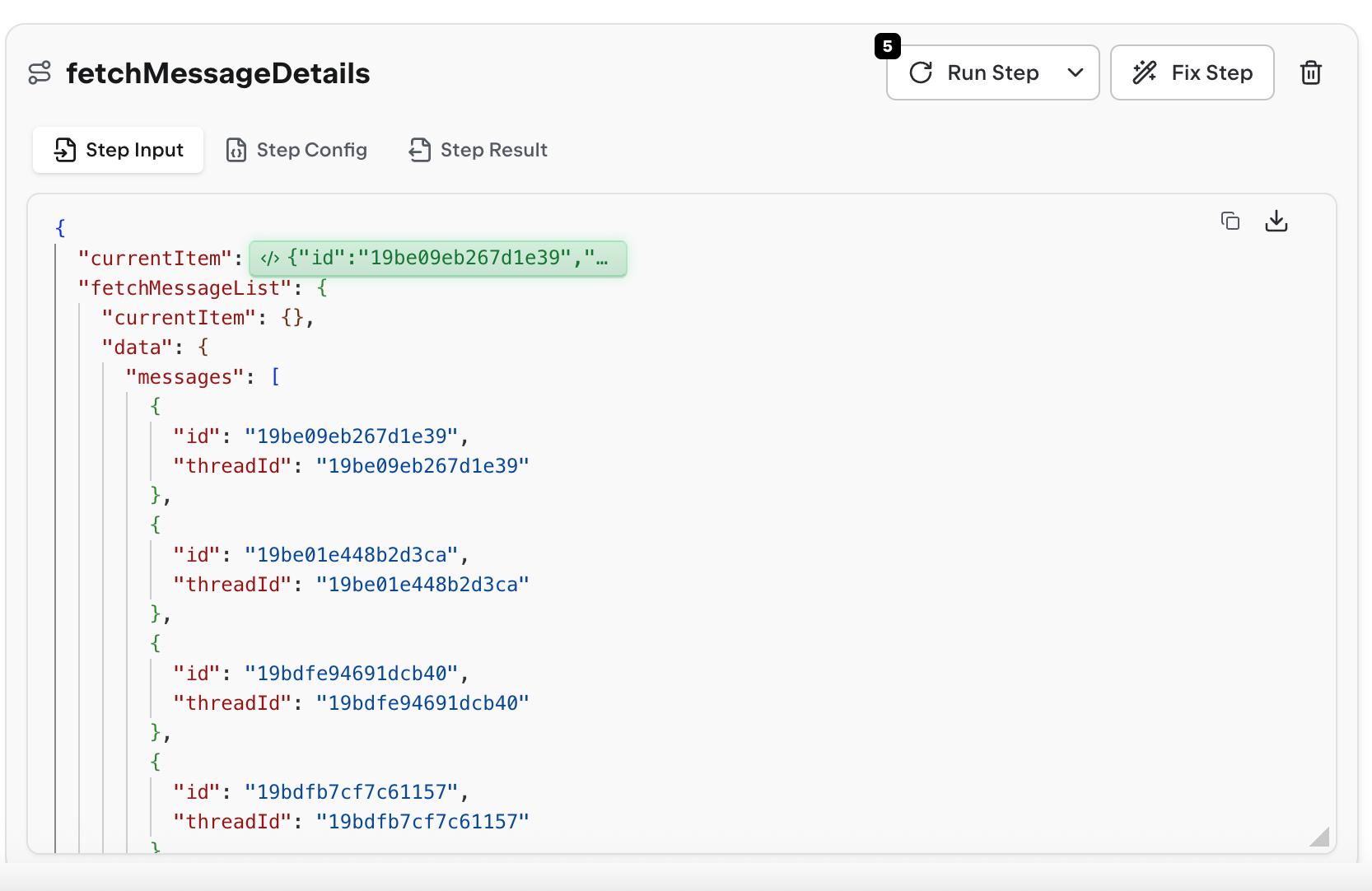Click threadId value "19bdfb7cf7c61157"
This screenshot has height=891, width=1372.
422,822
